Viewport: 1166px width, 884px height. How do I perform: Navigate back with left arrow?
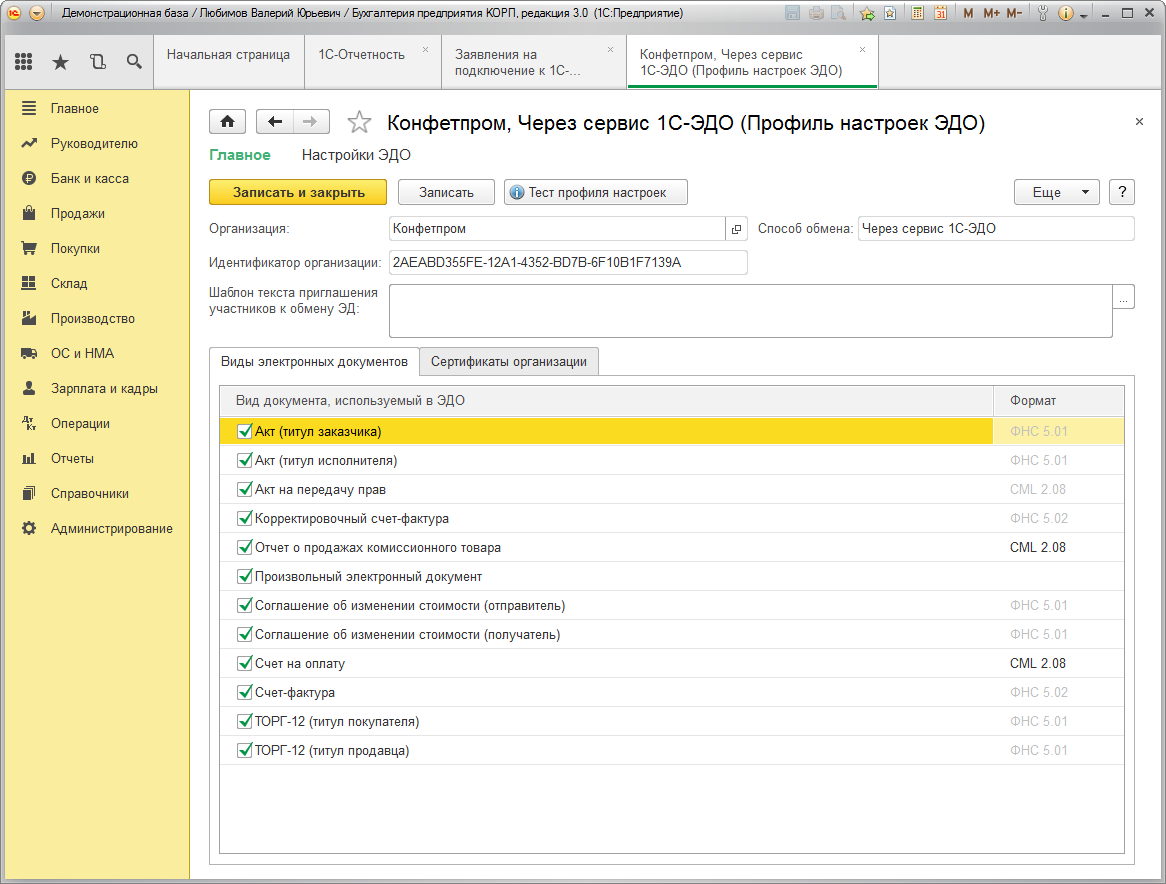click(274, 121)
